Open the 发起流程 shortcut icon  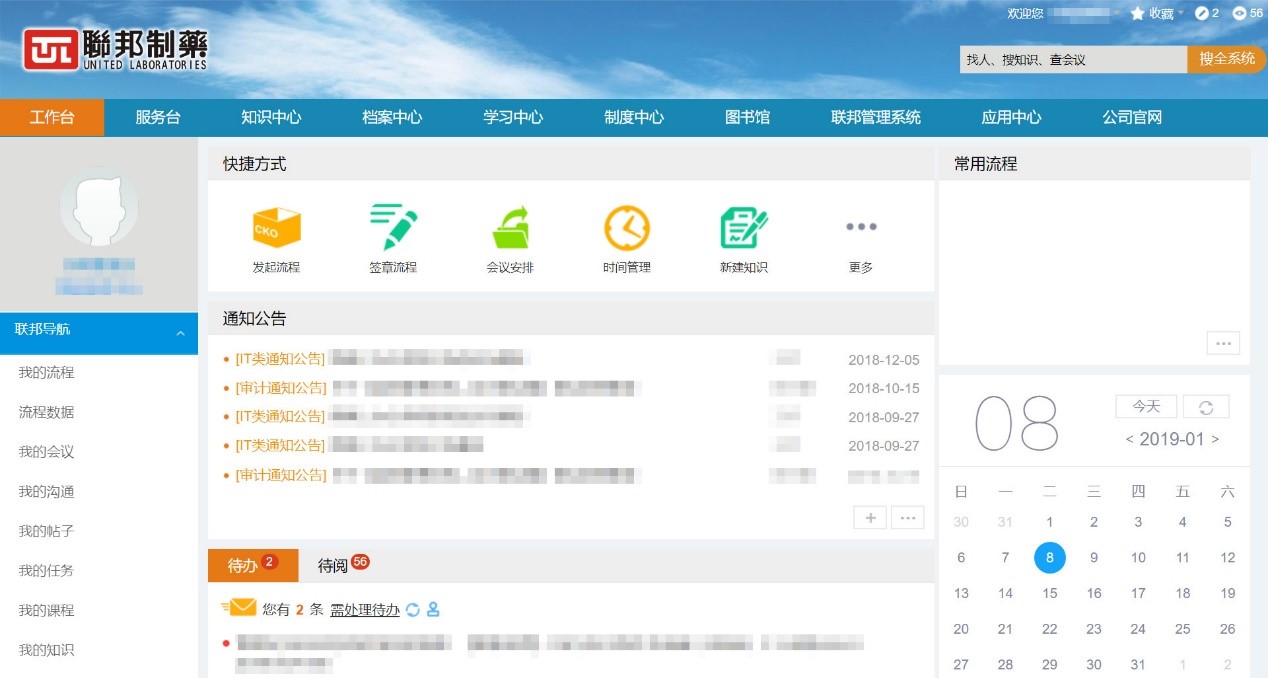point(276,228)
